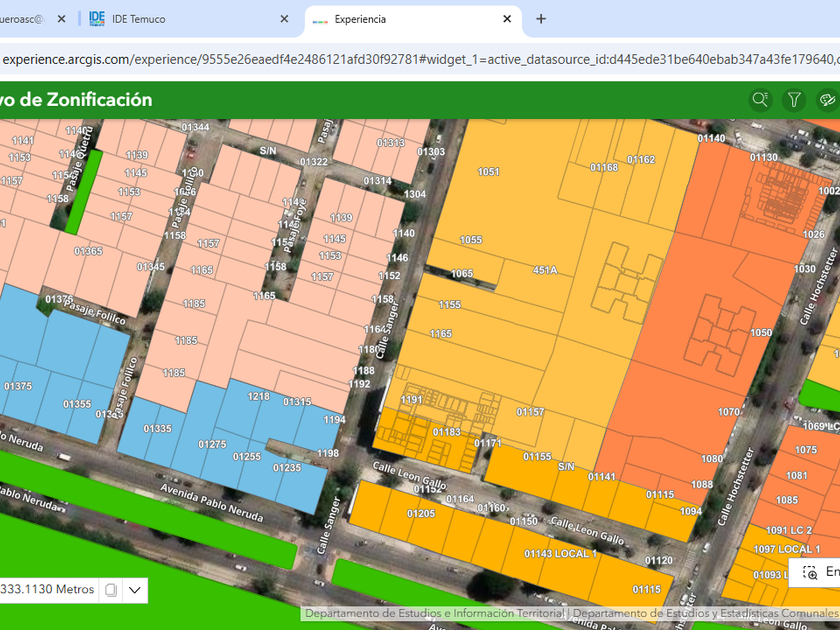
Task: Copy coordinates with the copy icon
Action: click(111, 590)
